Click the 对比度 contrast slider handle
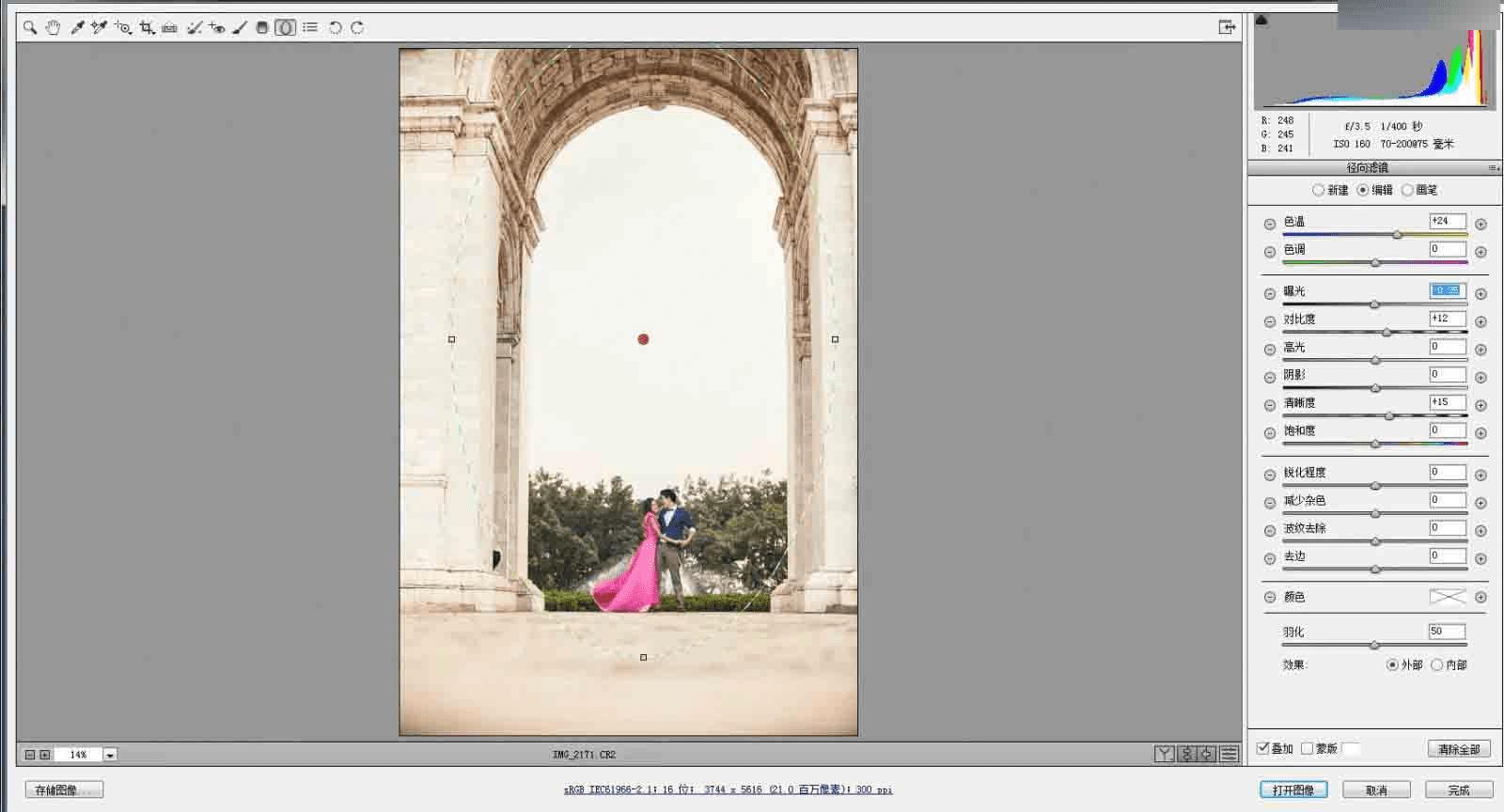 click(x=1386, y=333)
